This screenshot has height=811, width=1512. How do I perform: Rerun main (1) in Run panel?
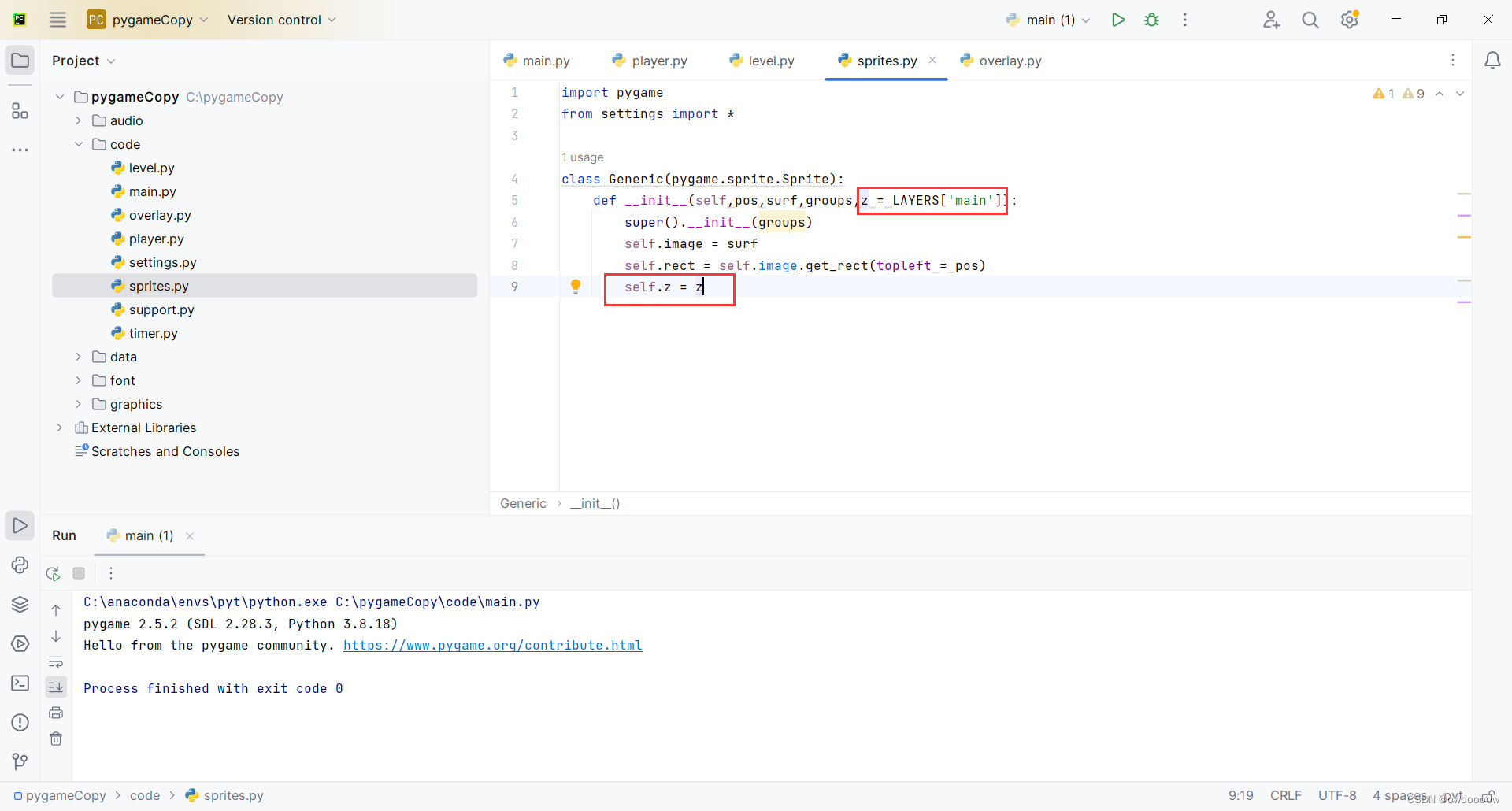53,573
